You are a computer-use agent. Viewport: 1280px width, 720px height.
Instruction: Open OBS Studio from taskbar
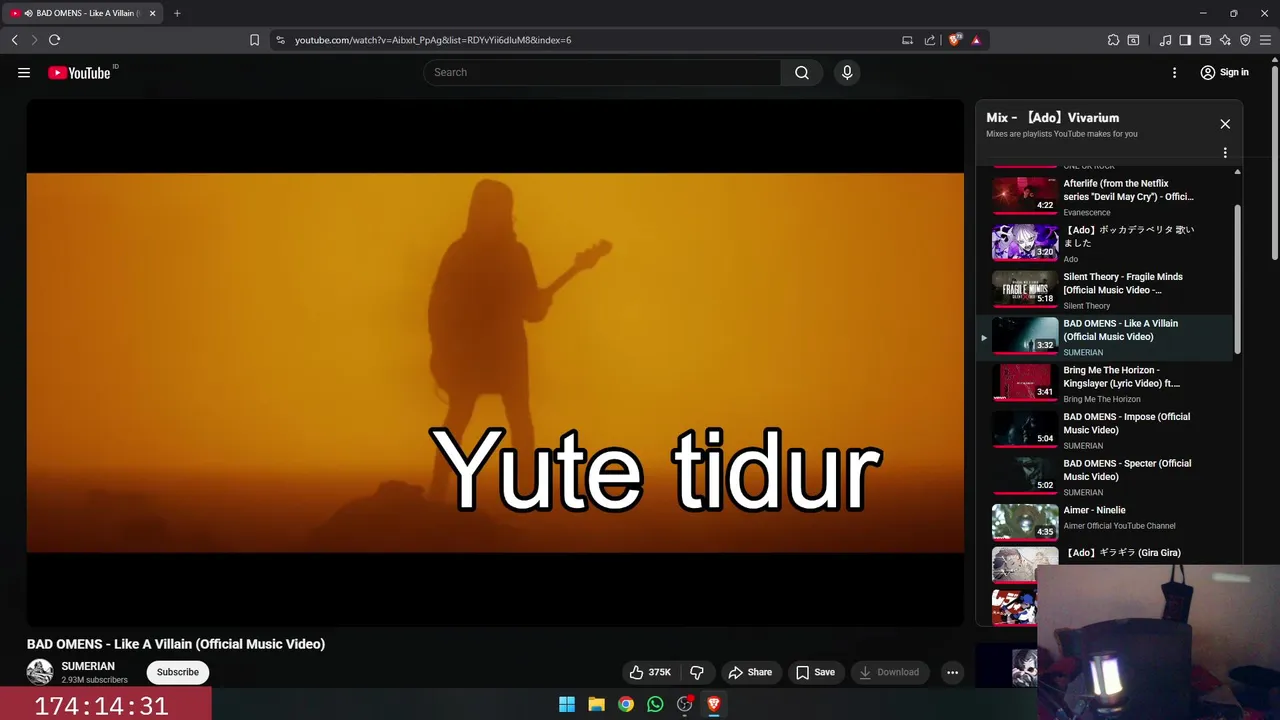coord(685,704)
